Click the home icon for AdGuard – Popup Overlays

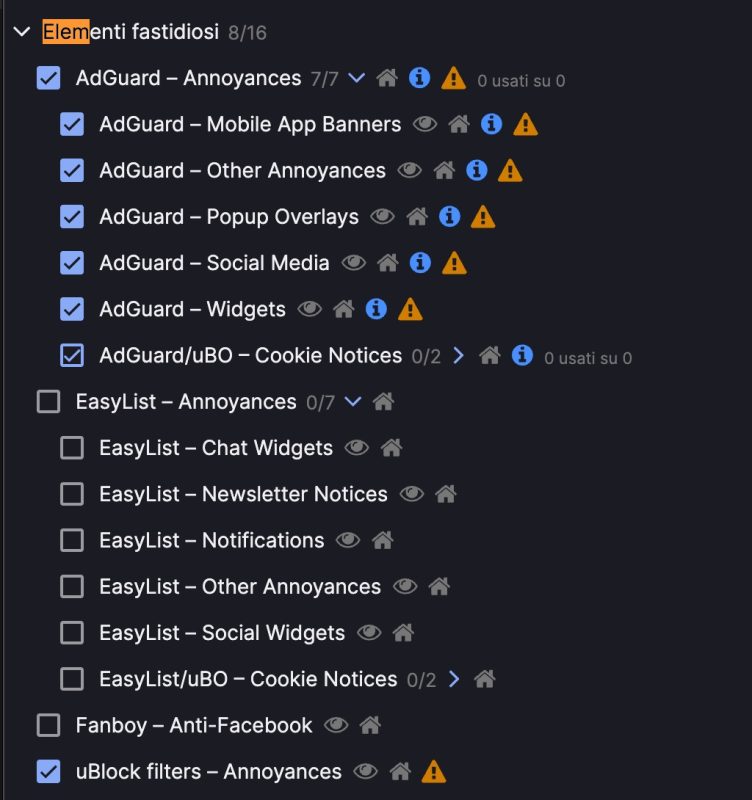pos(417,216)
